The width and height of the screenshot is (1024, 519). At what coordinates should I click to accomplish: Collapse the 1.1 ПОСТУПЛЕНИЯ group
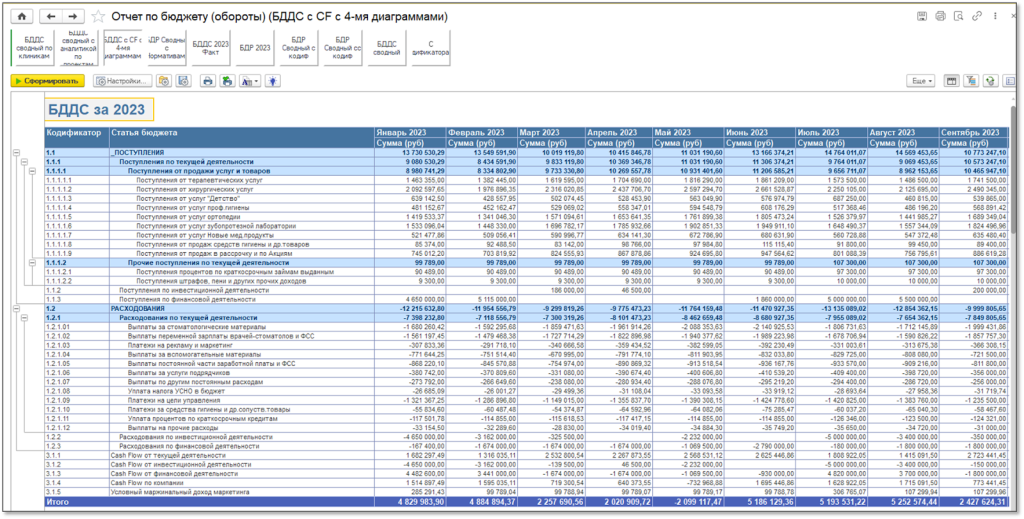16,152
